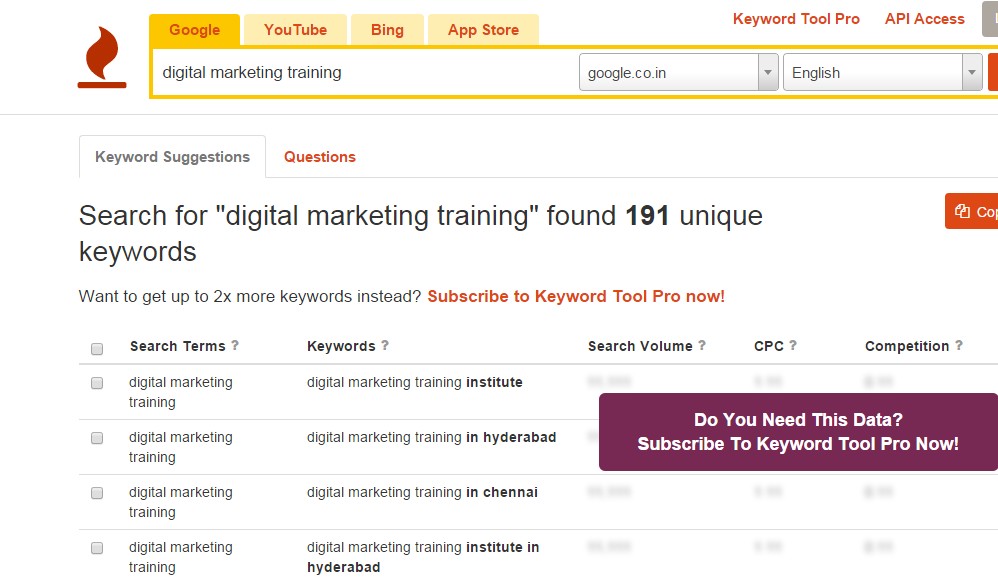Screen dimensions: 998x581
Task: Click help icon next to Search Terms
Action: point(235,346)
